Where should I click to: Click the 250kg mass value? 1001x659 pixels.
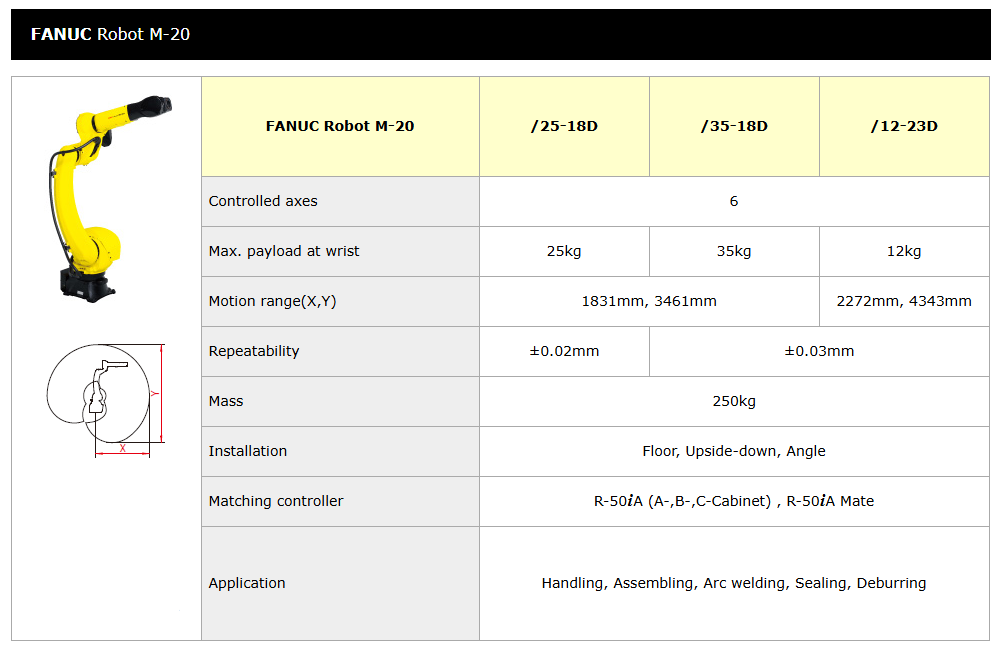[x=734, y=401]
